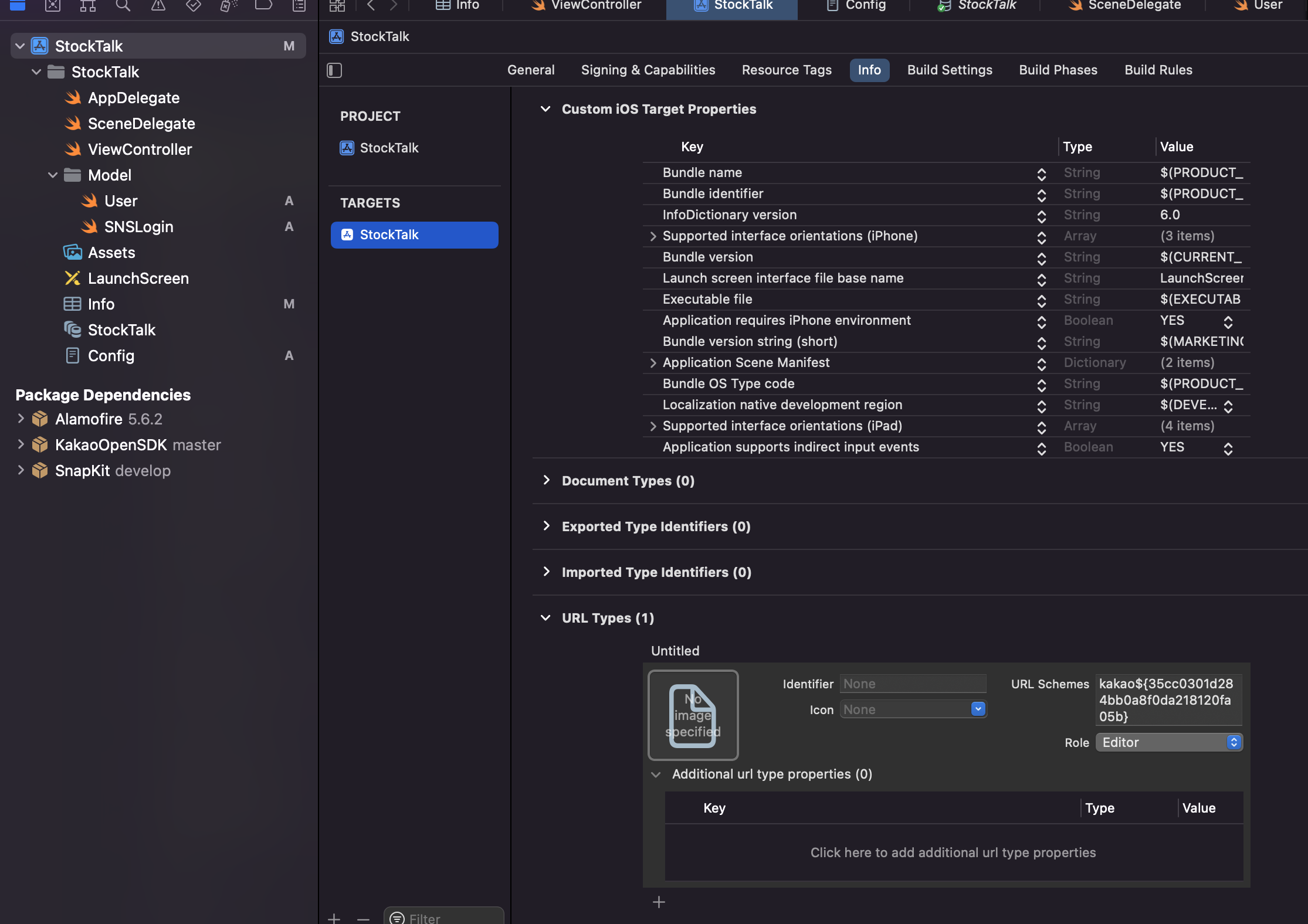Image resolution: width=1308 pixels, height=924 pixels.
Task: Switch to Build Settings tab
Action: point(950,70)
